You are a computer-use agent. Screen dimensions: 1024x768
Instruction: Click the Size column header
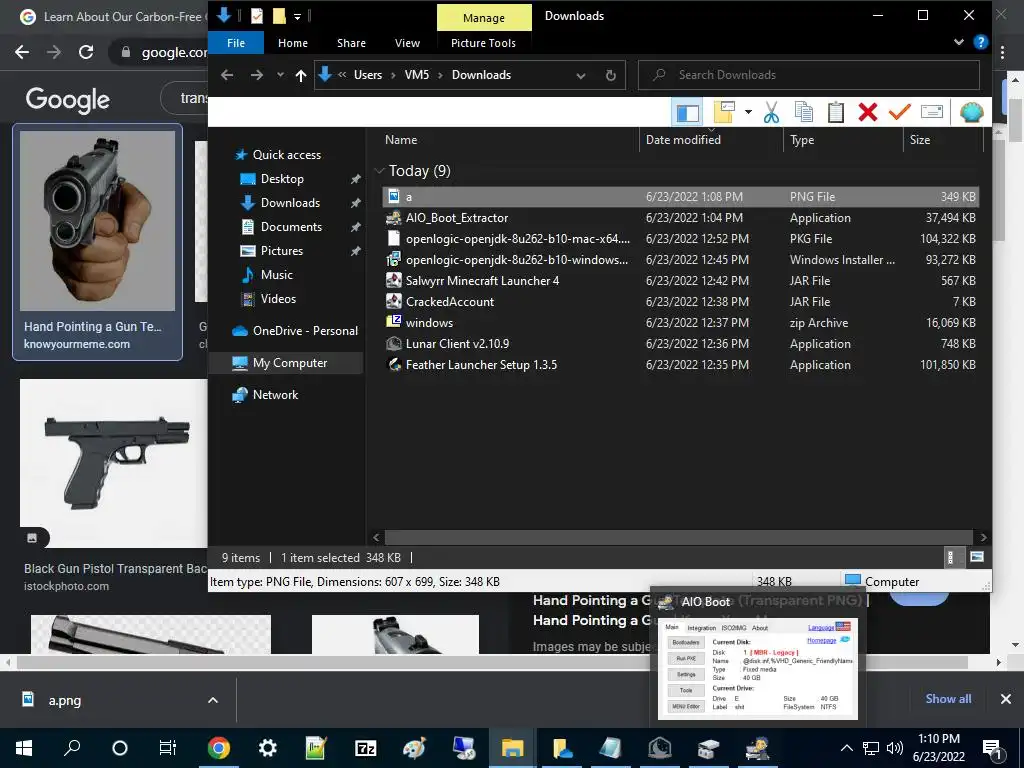pyautogui.click(x=920, y=140)
